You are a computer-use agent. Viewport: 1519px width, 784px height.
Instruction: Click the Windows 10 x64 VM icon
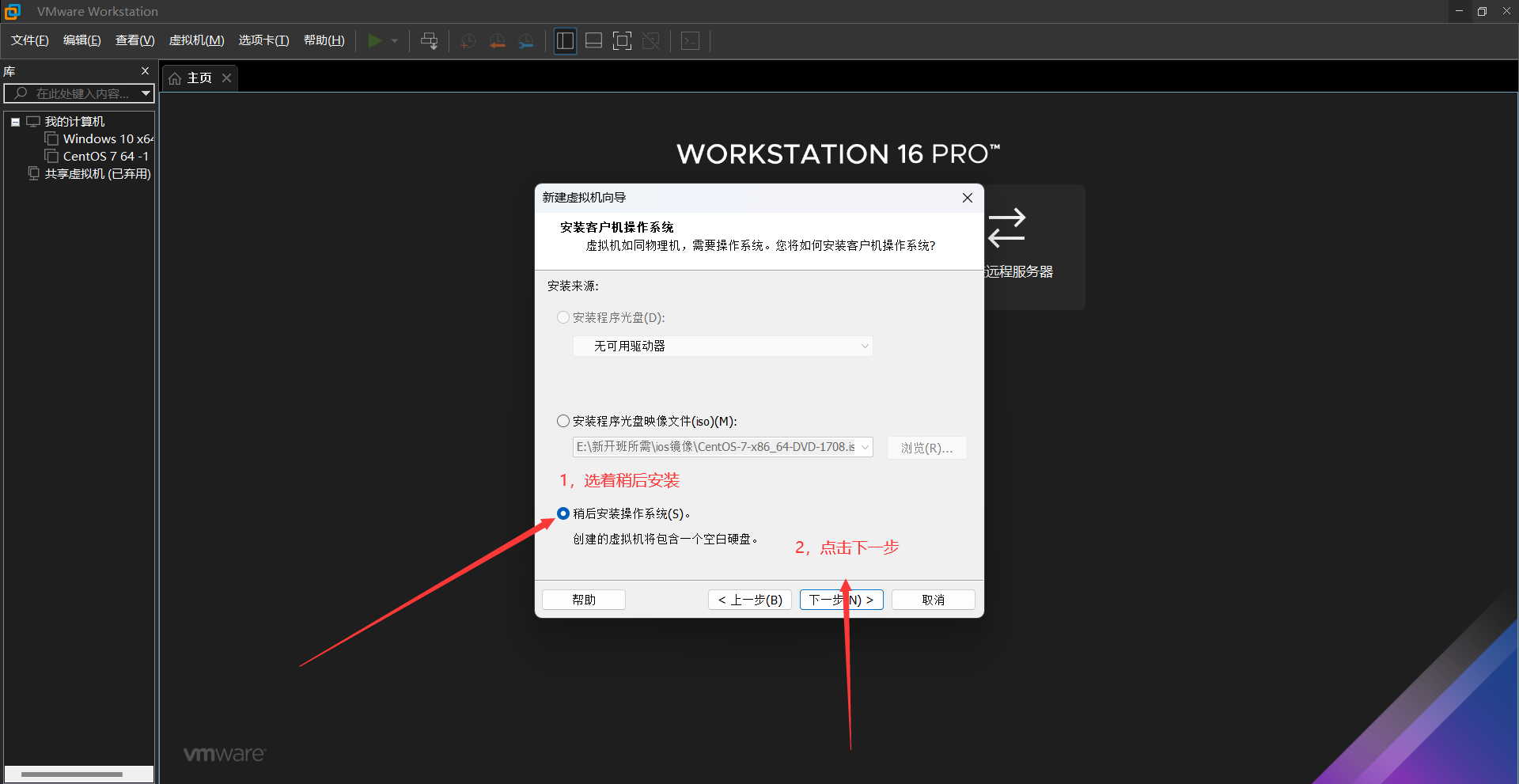[52, 139]
